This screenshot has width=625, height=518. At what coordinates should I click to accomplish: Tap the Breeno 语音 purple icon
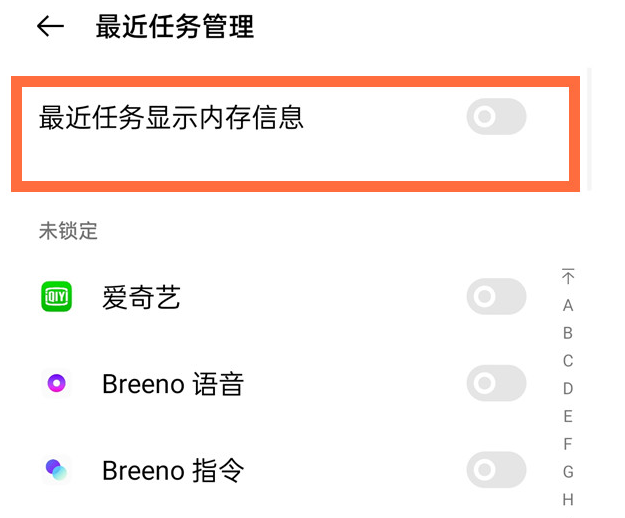click(x=57, y=383)
